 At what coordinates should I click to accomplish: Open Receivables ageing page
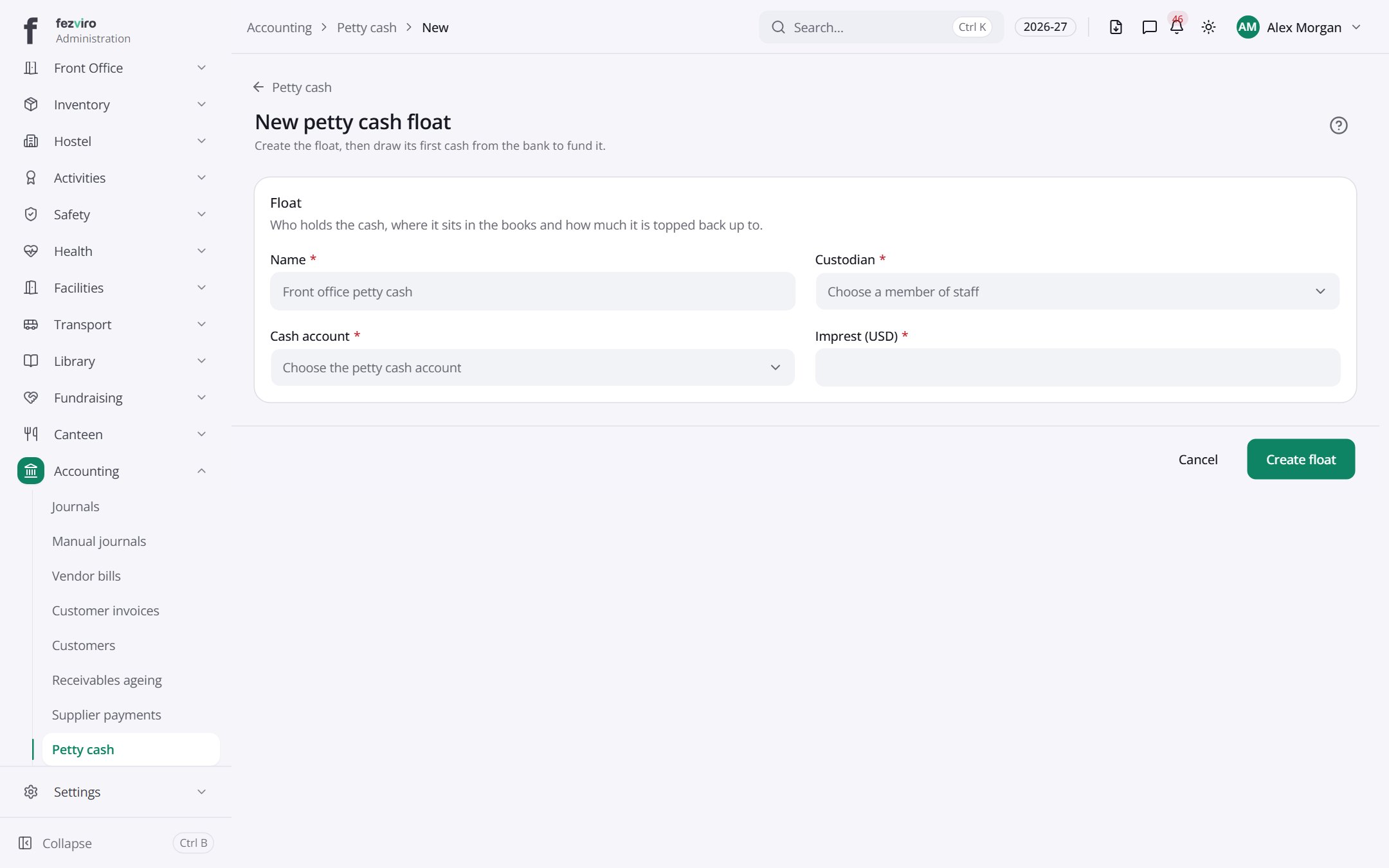point(107,680)
